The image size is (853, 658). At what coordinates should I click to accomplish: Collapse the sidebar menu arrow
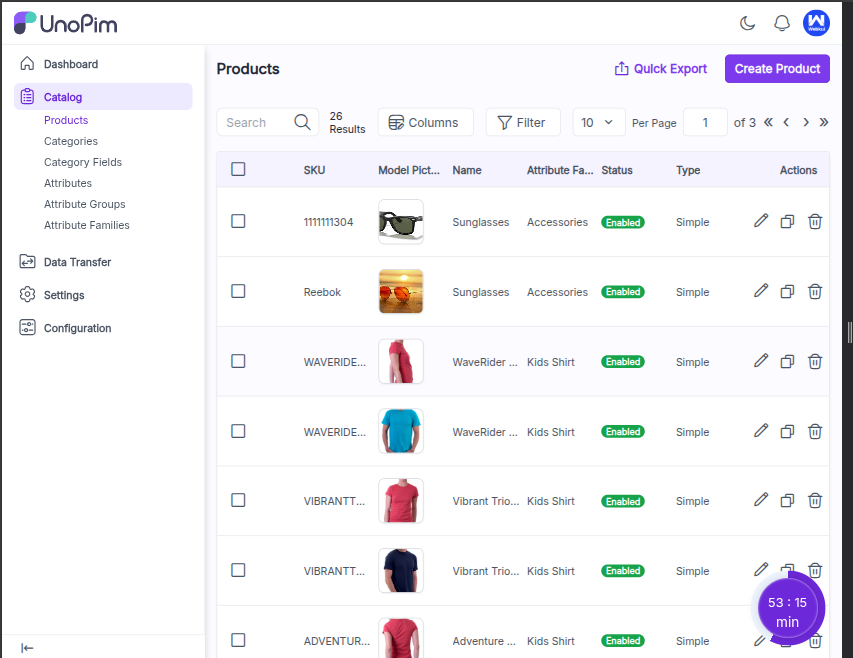(27, 648)
